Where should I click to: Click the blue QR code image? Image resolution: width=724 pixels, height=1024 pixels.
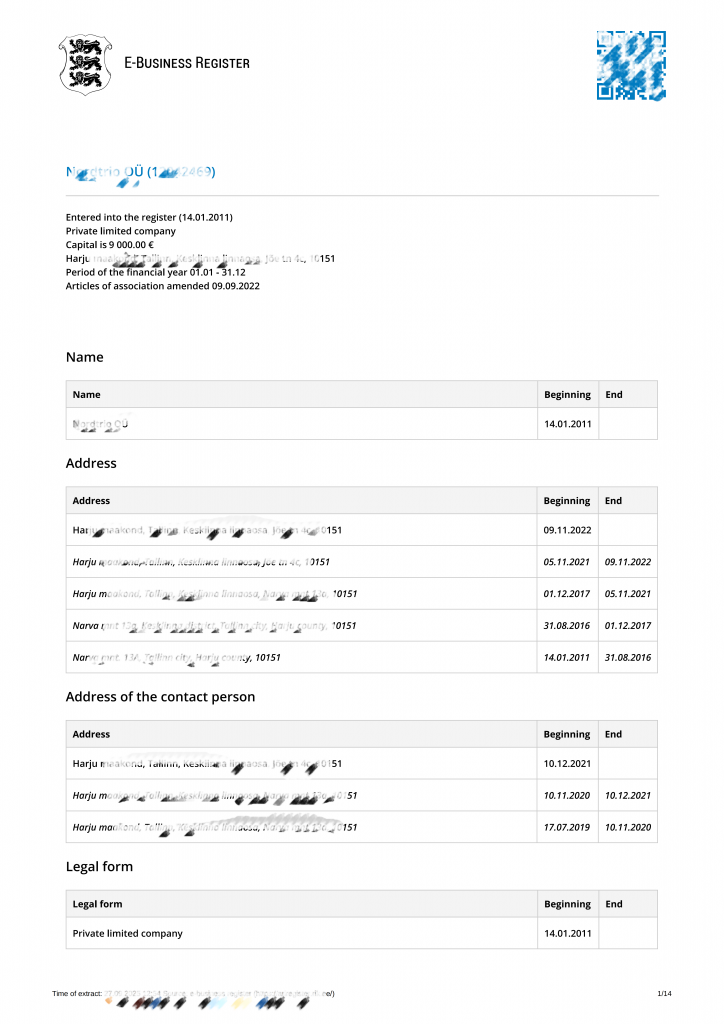(631, 65)
